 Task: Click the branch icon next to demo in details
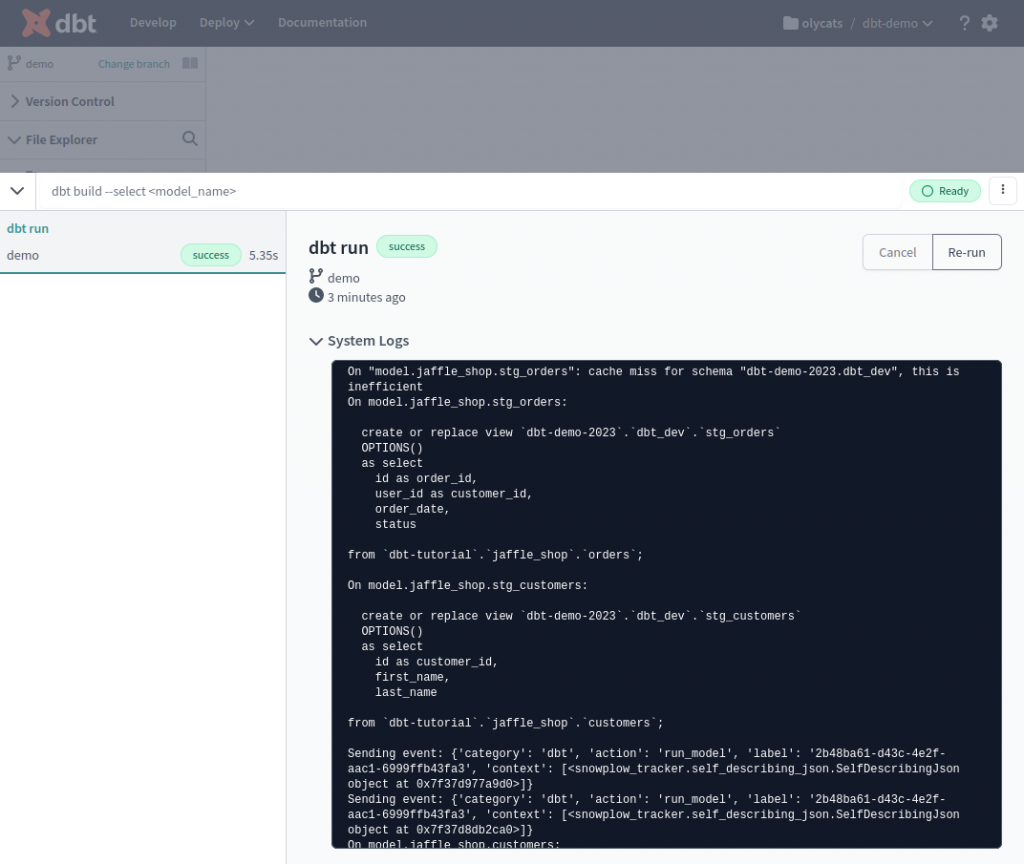click(316, 276)
